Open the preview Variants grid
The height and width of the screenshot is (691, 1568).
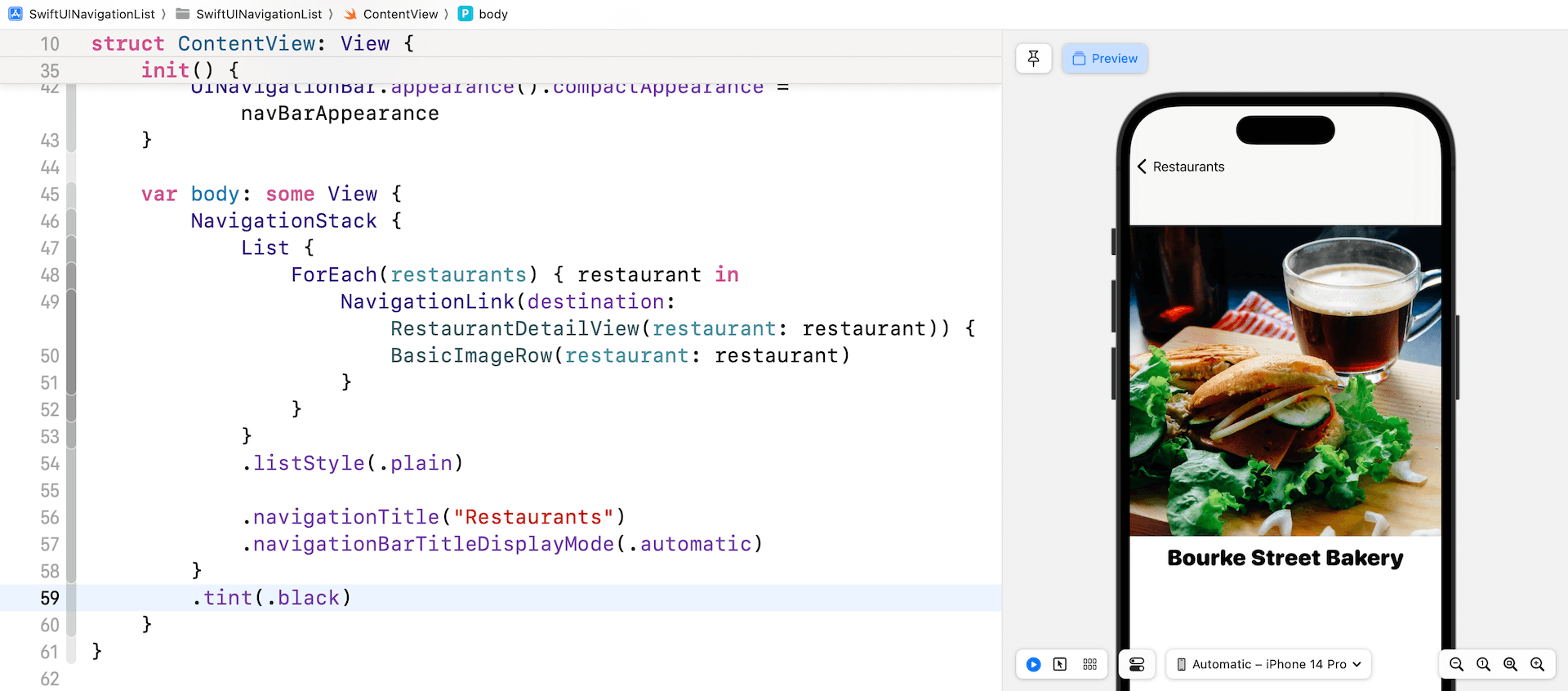pyautogui.click(x=1089, y=664)
